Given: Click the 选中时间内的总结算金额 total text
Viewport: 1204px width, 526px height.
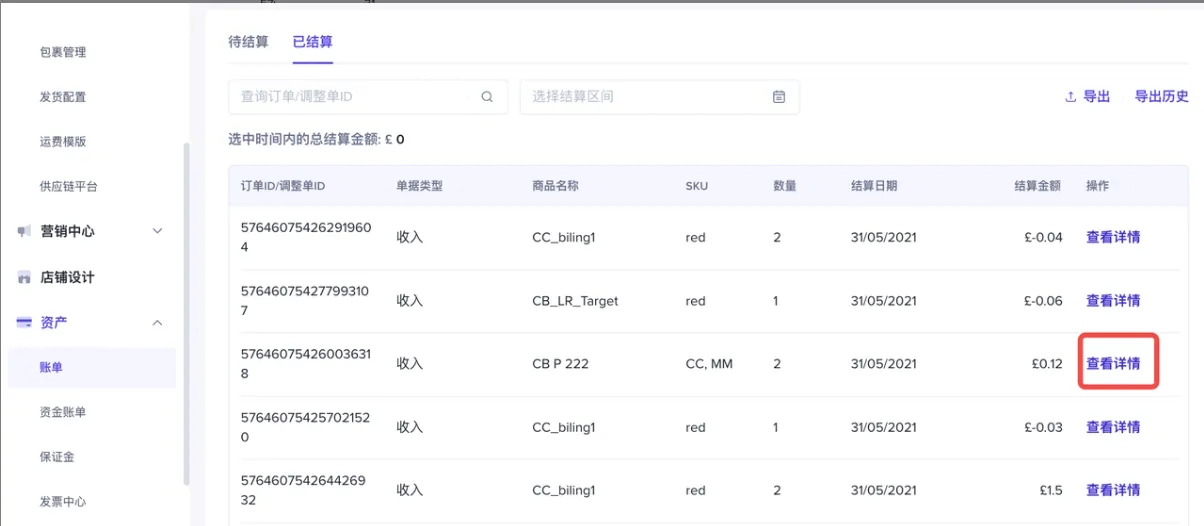Looking at the screenshot, I should pyautogui.click(x=316, y=140).
